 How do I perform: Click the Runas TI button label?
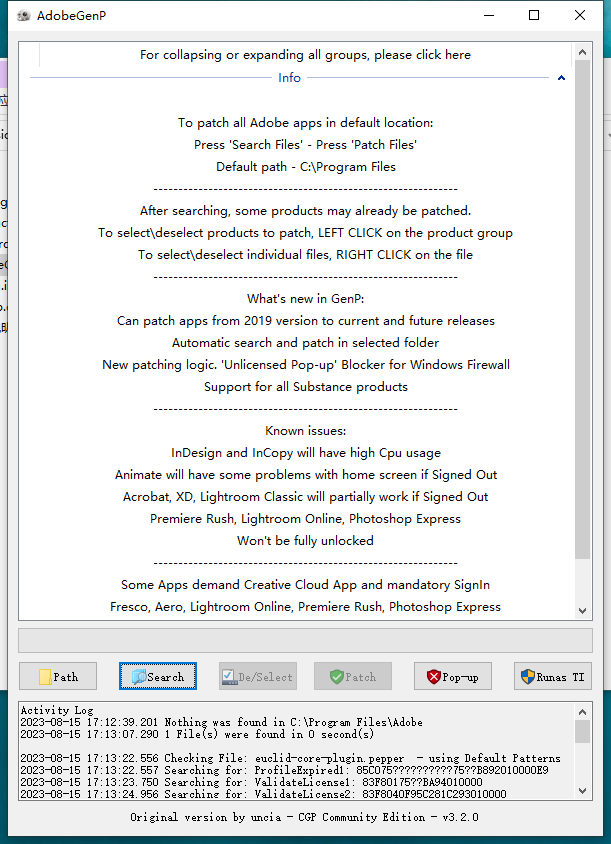point(560,677)
